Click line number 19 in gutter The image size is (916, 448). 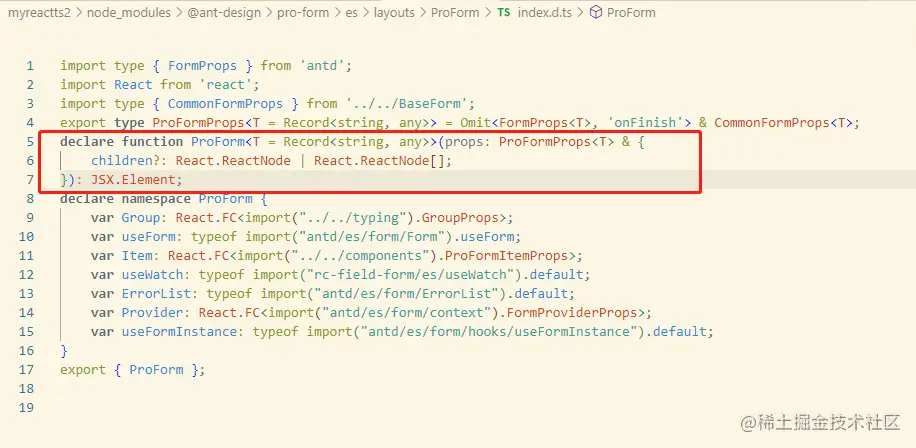pyautogui.click(x=26, y=408)
